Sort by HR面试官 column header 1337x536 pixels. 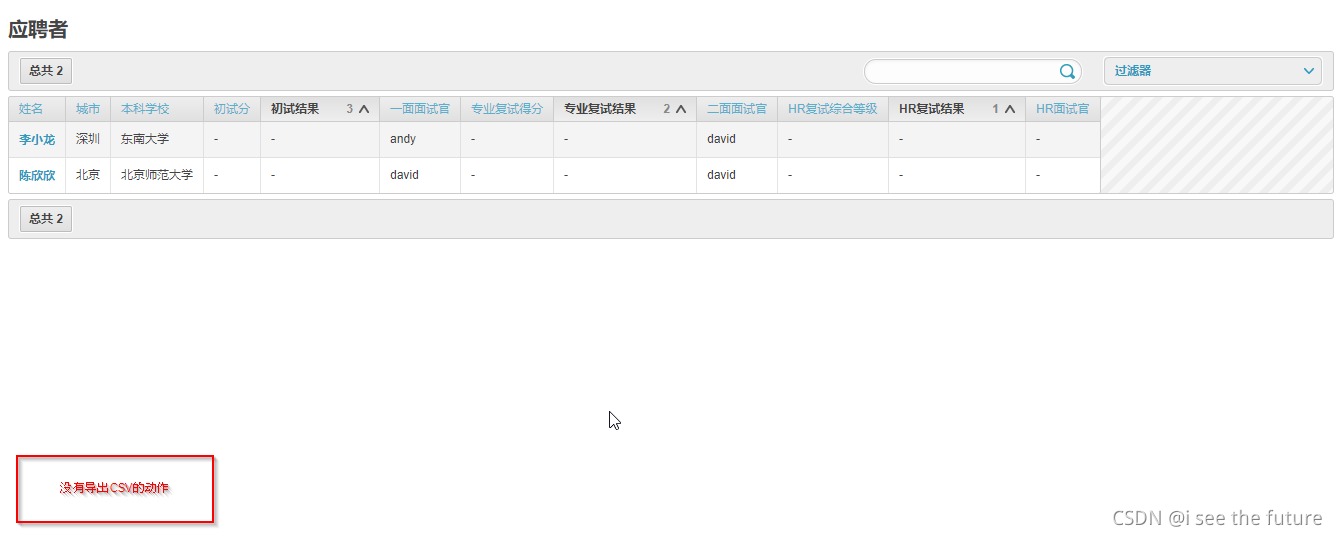tap(1063, 109)
